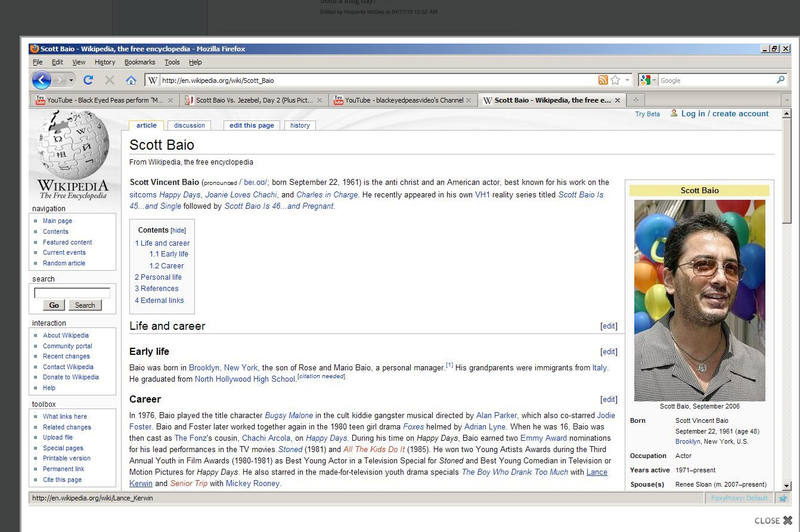Open the Happy Days link in intro
Image resolution: width=800 pixels, height=532 pixels.
point(180,194)
